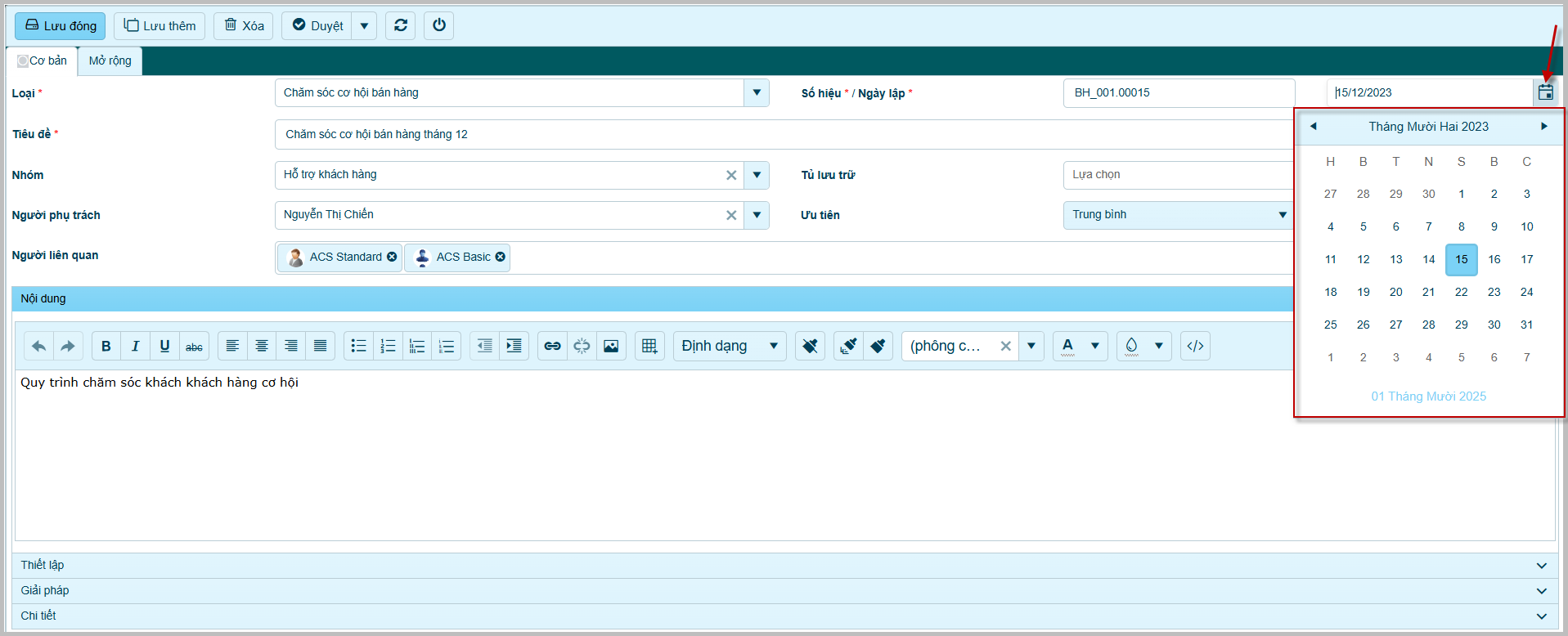Switch to the Mở rộng tab
This screenshot has height=636, width=1568.
point(110,60)
